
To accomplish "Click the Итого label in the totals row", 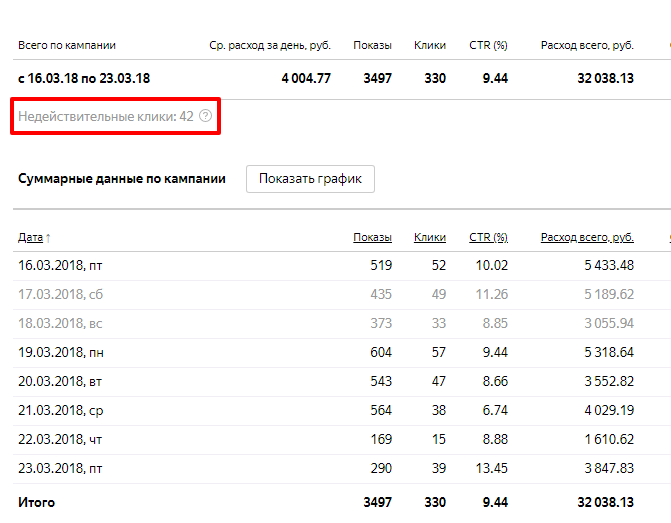I will click(x=37, y=502).
